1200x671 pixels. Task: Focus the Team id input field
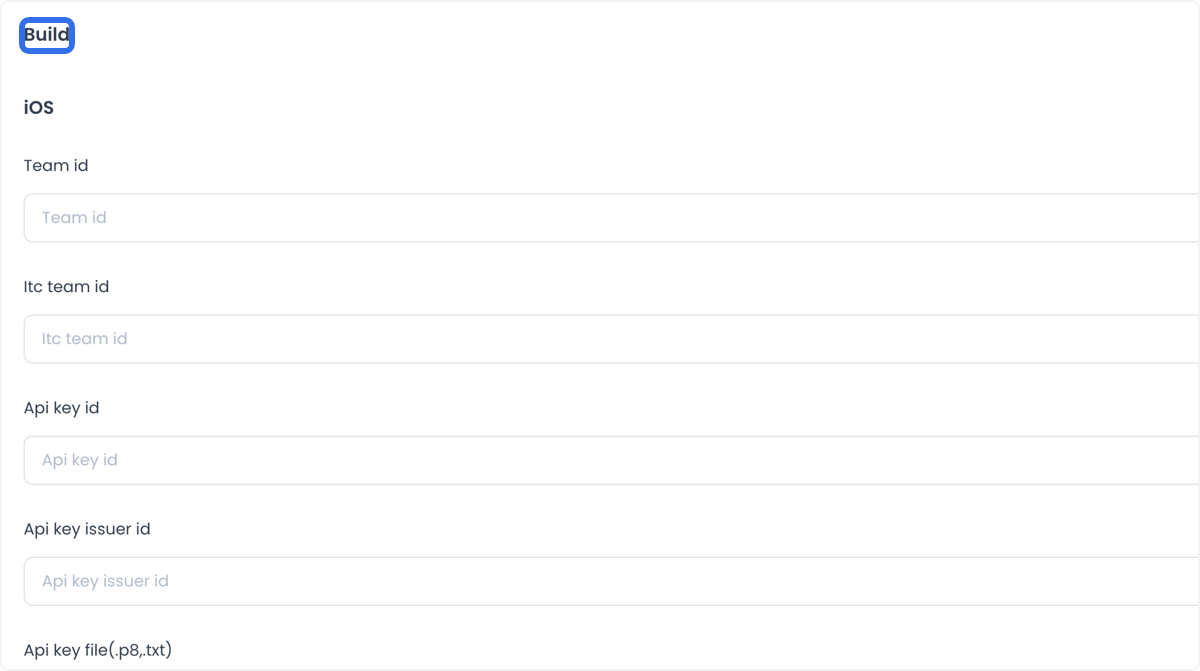(x=612, y=218)
